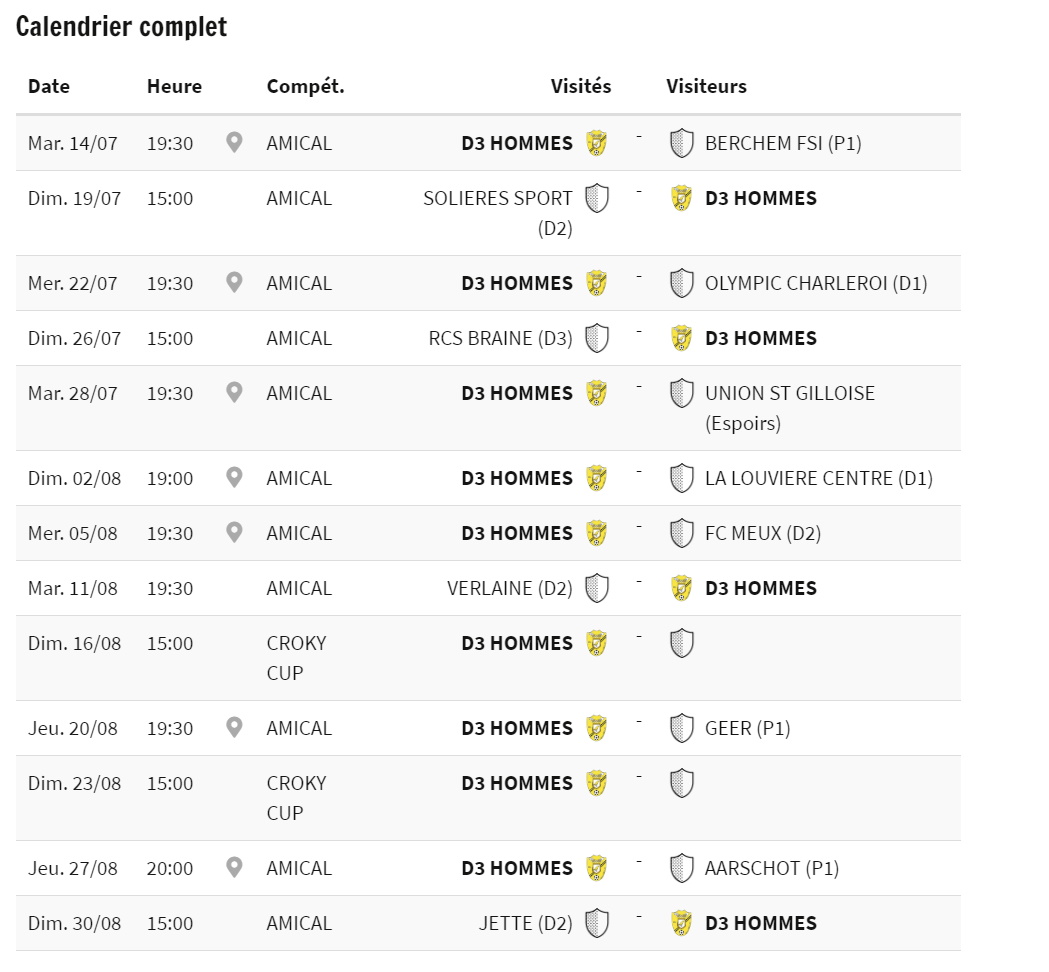Screen dimensions: 1049x972
Task: Open UNION ST GILLOISE (Espoirs) team
Action: [x=789, y=407]
